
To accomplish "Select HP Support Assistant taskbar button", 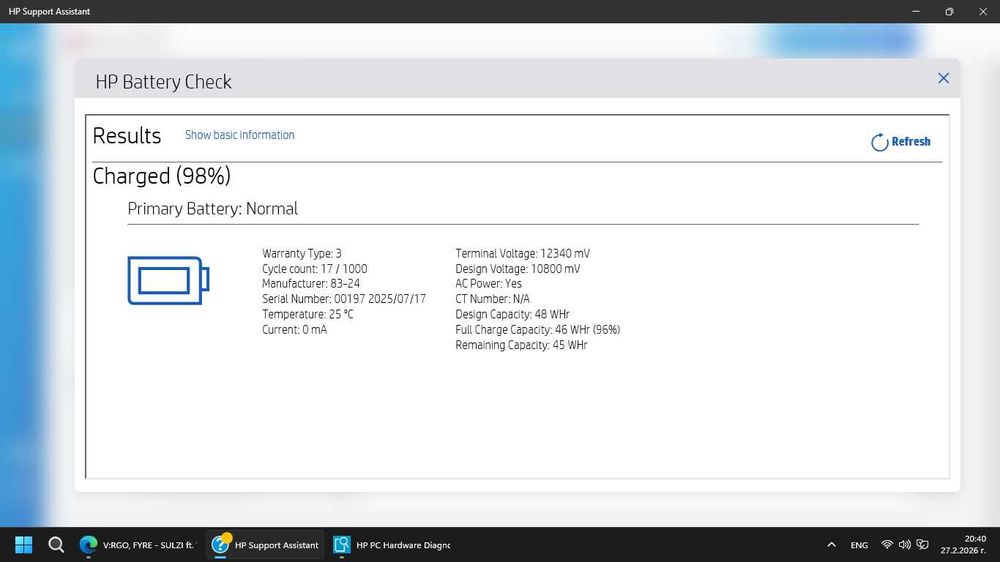I will [265, 545].
